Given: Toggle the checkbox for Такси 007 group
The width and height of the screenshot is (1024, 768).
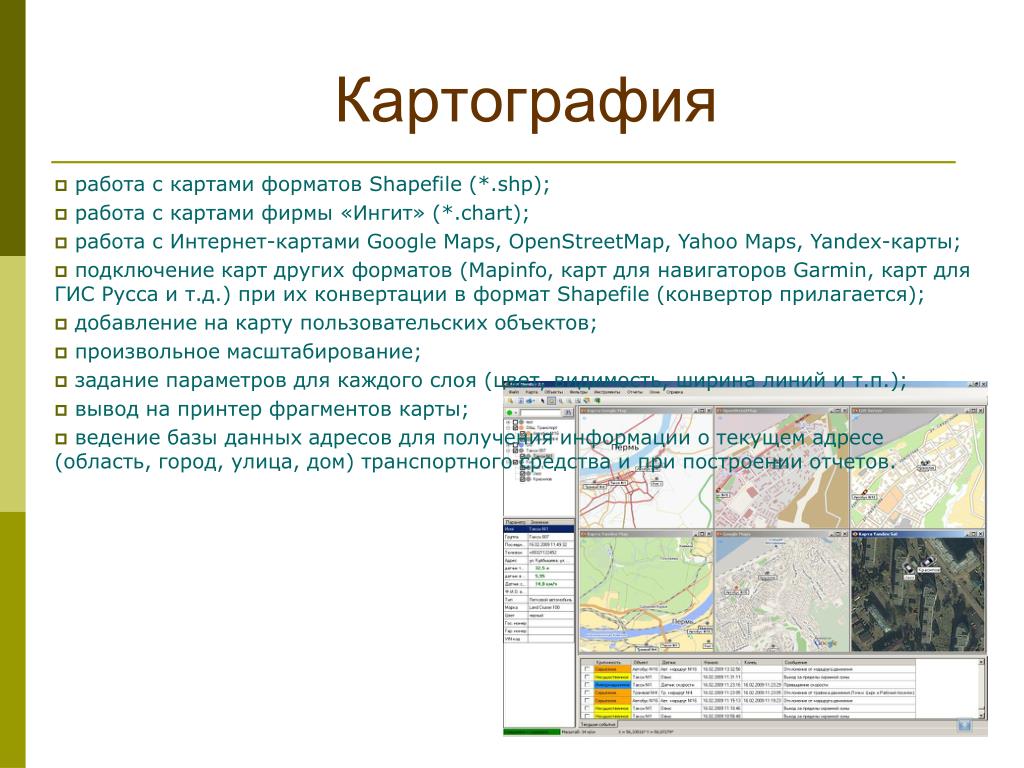Looking at the screenshot, I should (x=515, y=451).
